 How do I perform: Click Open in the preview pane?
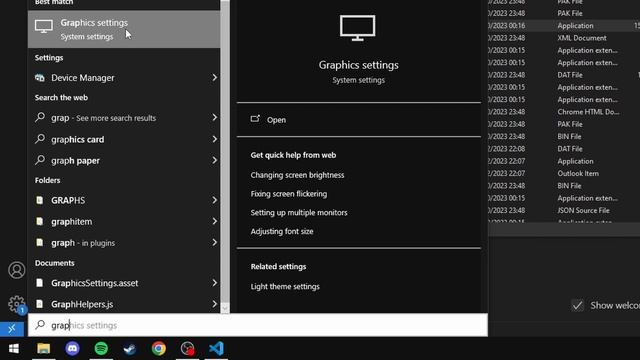click(276, 120)
